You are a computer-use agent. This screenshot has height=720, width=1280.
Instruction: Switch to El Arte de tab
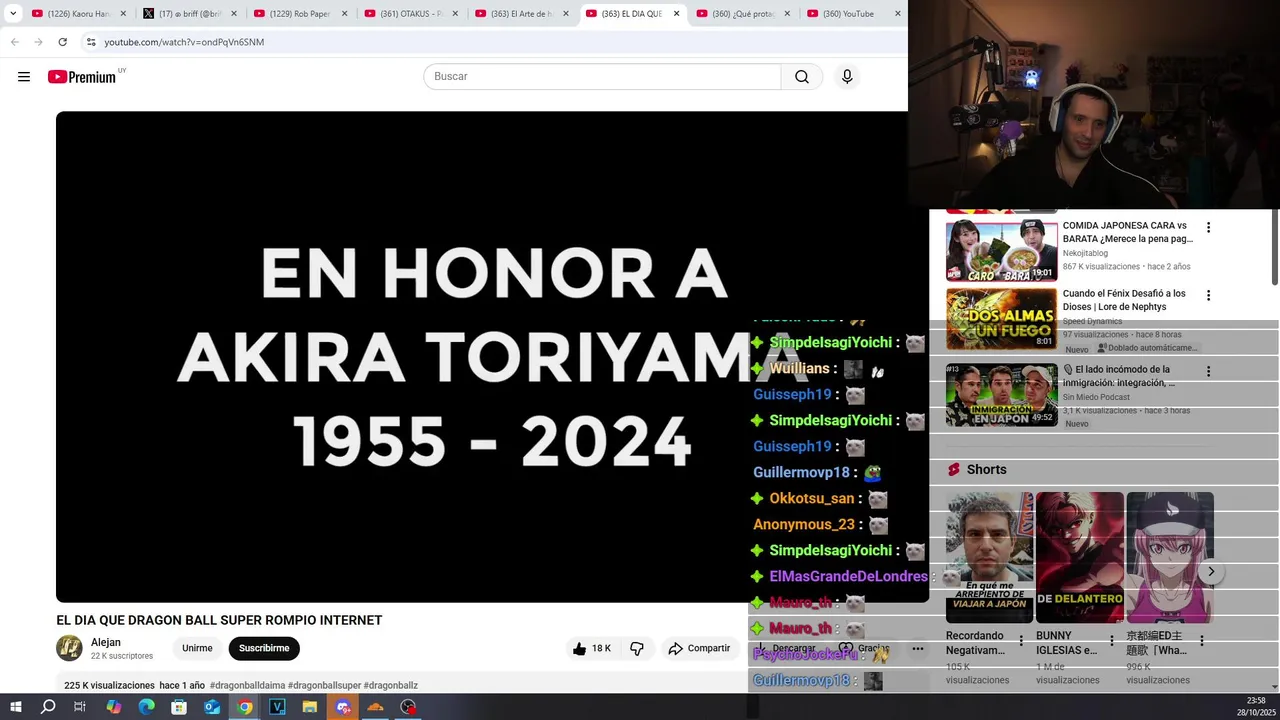click(x=521, y=14)
